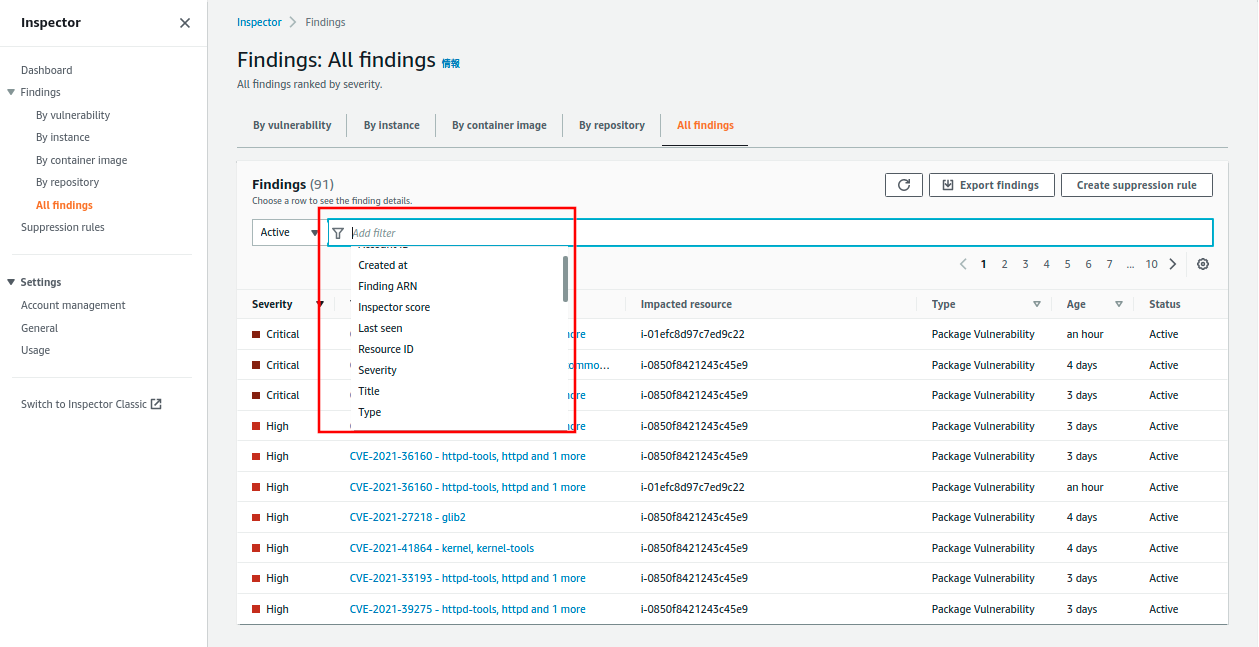Screen dimensions: 1259x647
Task: Go to previous page arrow in pagination
Action: point(963,264)
